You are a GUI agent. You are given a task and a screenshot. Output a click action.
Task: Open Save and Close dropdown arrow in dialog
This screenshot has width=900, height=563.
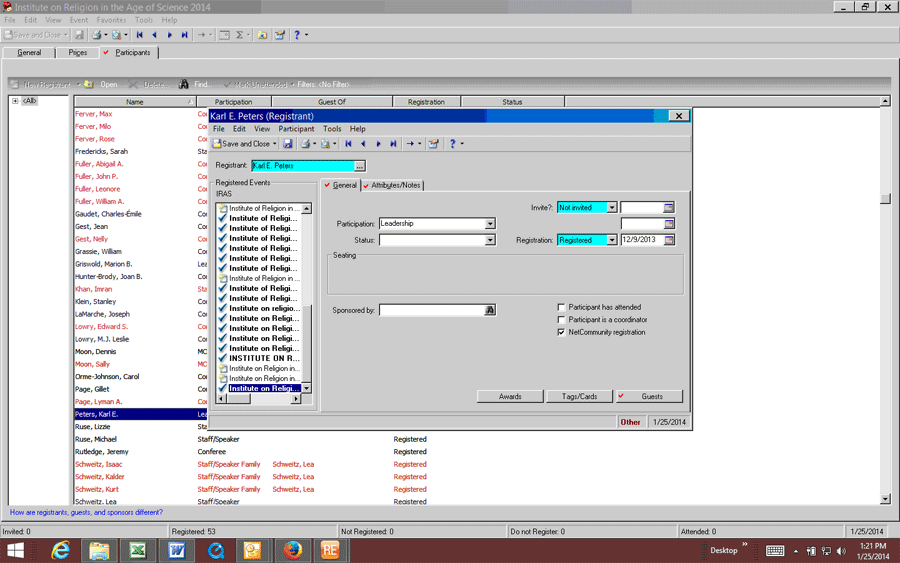click(274, 144)
